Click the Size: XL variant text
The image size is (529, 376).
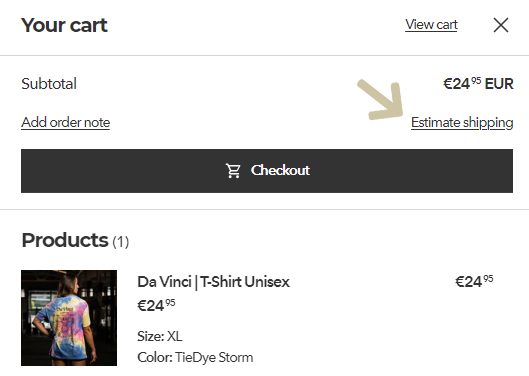tap(160, 336)
